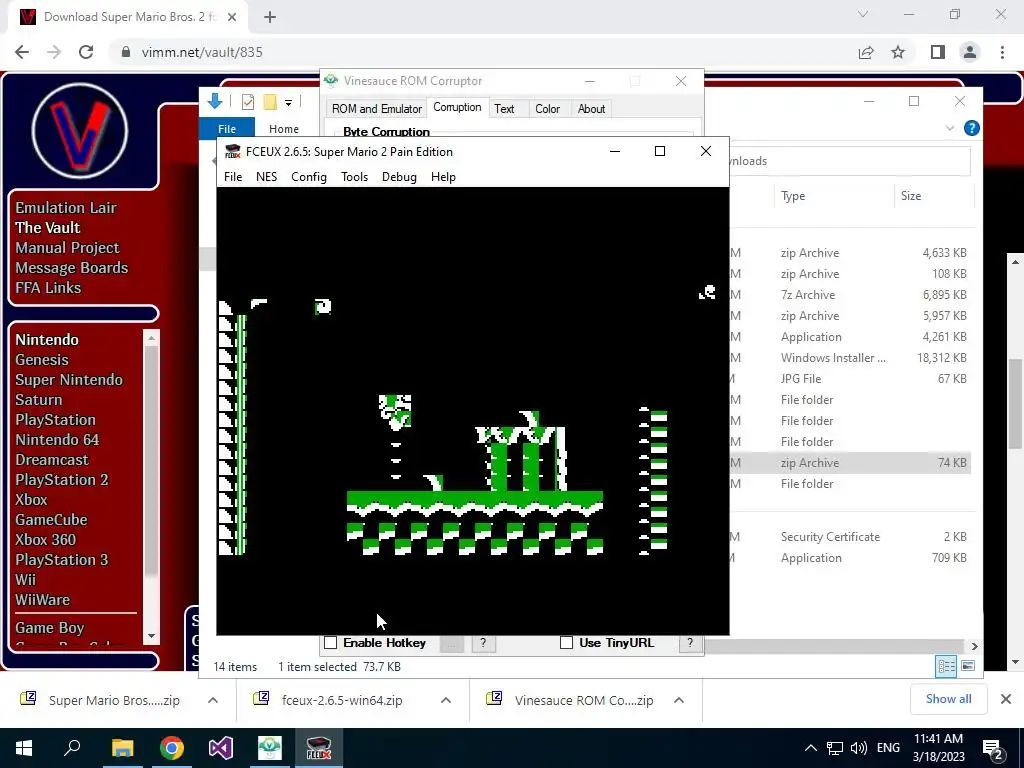Toggle Chrome side panel icon

(938, 52)
